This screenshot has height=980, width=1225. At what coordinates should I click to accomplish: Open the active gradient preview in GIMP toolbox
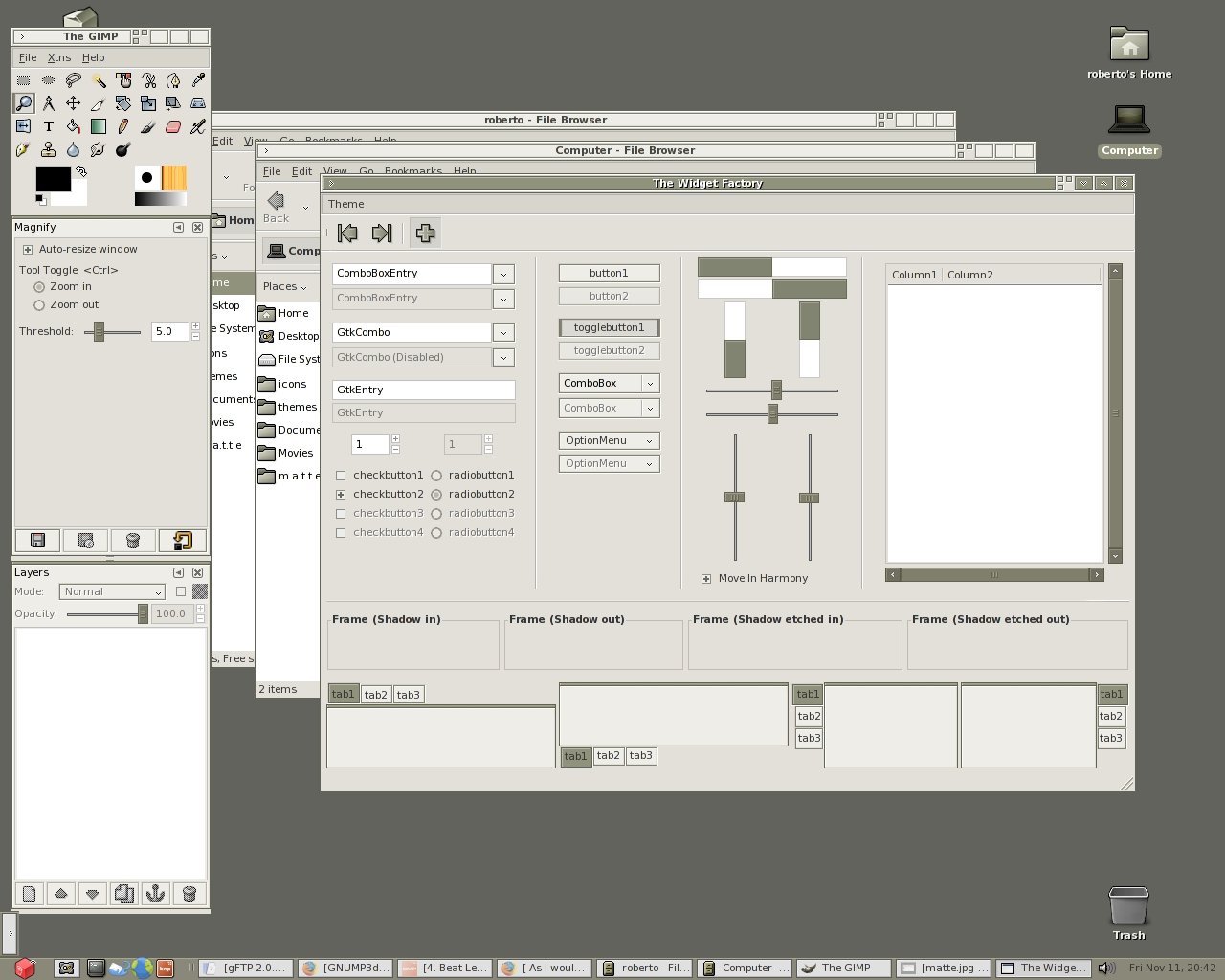tap(160, 199)
